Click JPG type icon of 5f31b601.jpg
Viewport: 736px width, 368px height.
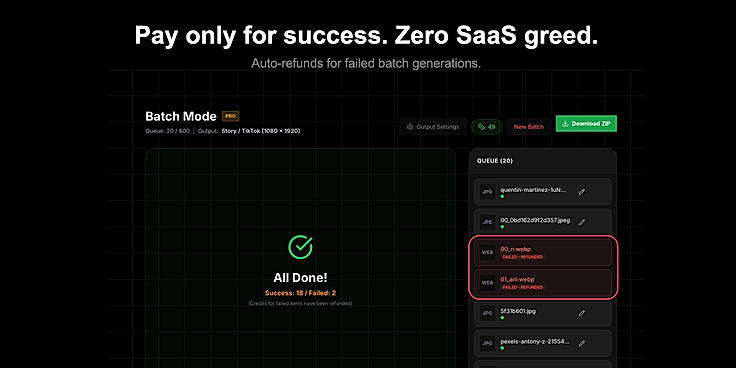pyautogui.click(x=488, y=313)
